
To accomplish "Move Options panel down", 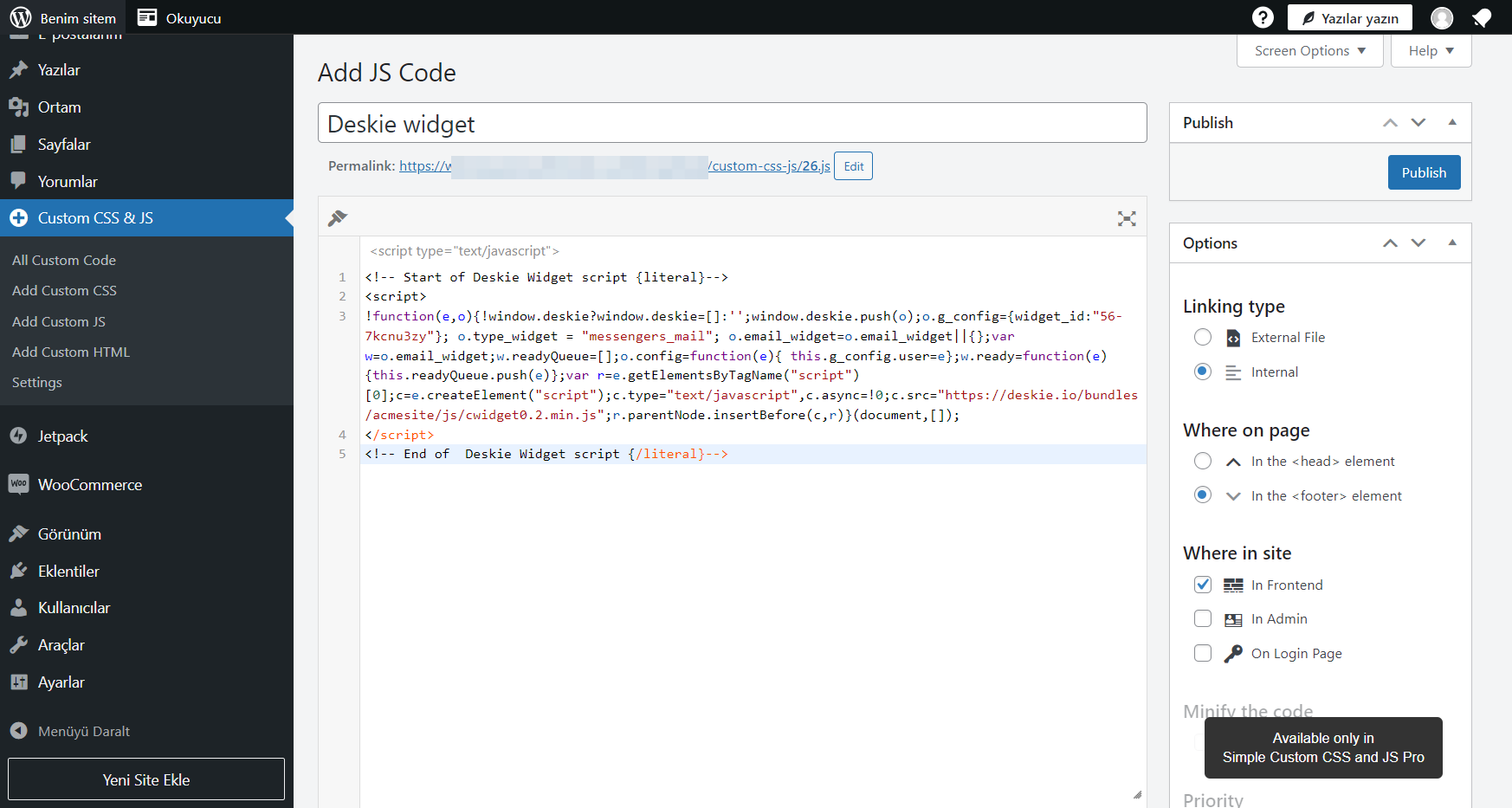I will (1418, 243).
